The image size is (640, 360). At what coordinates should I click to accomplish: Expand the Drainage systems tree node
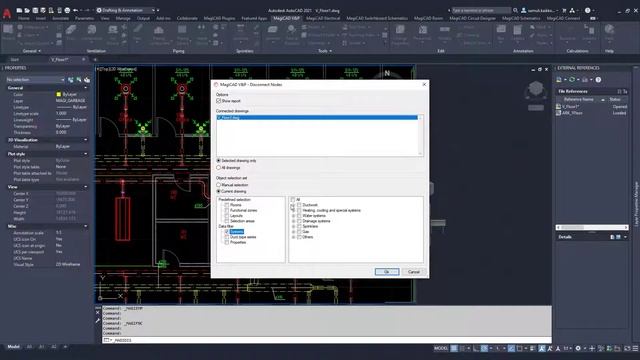(x=293, y=221)
